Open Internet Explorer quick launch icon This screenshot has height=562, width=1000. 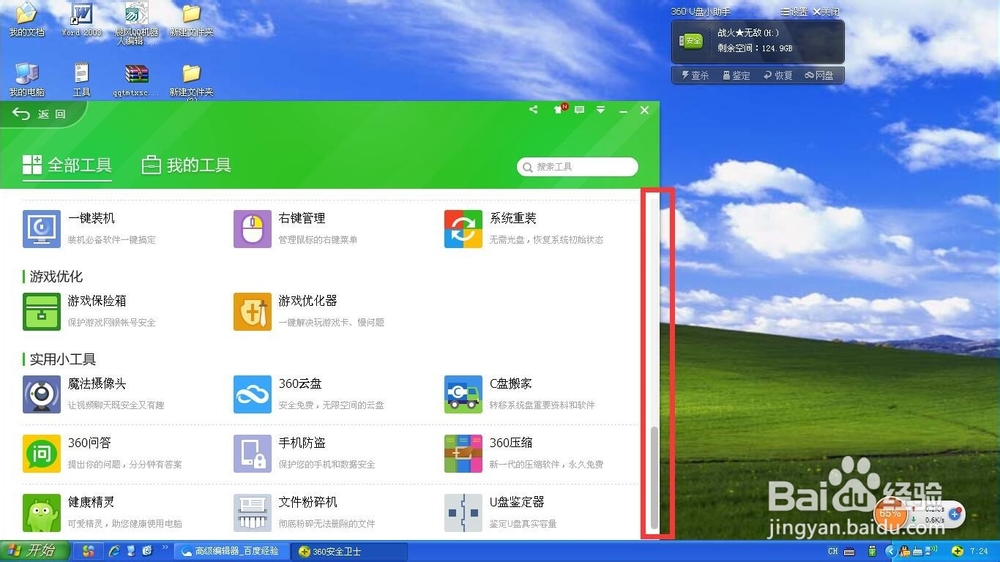click(115, 551)
